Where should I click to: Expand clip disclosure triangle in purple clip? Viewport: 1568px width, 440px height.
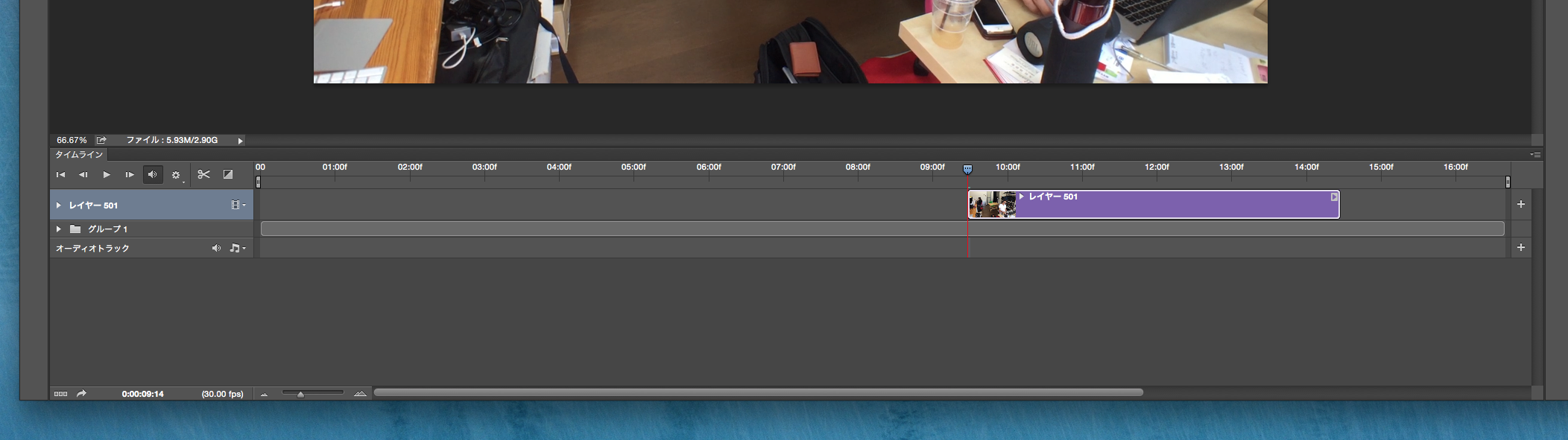1022,197
